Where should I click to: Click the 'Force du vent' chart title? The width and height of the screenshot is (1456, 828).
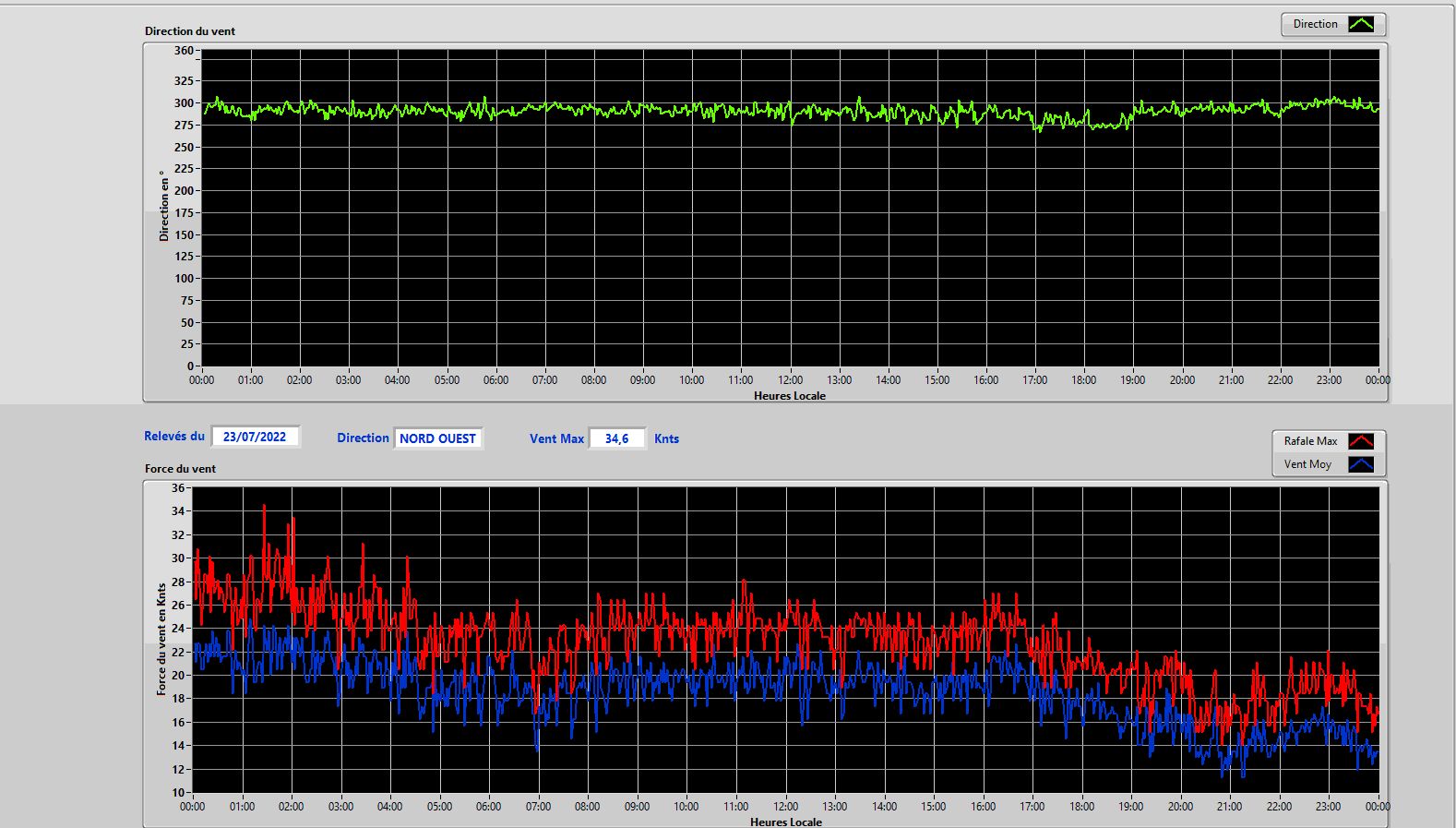[x=180, y=469]
